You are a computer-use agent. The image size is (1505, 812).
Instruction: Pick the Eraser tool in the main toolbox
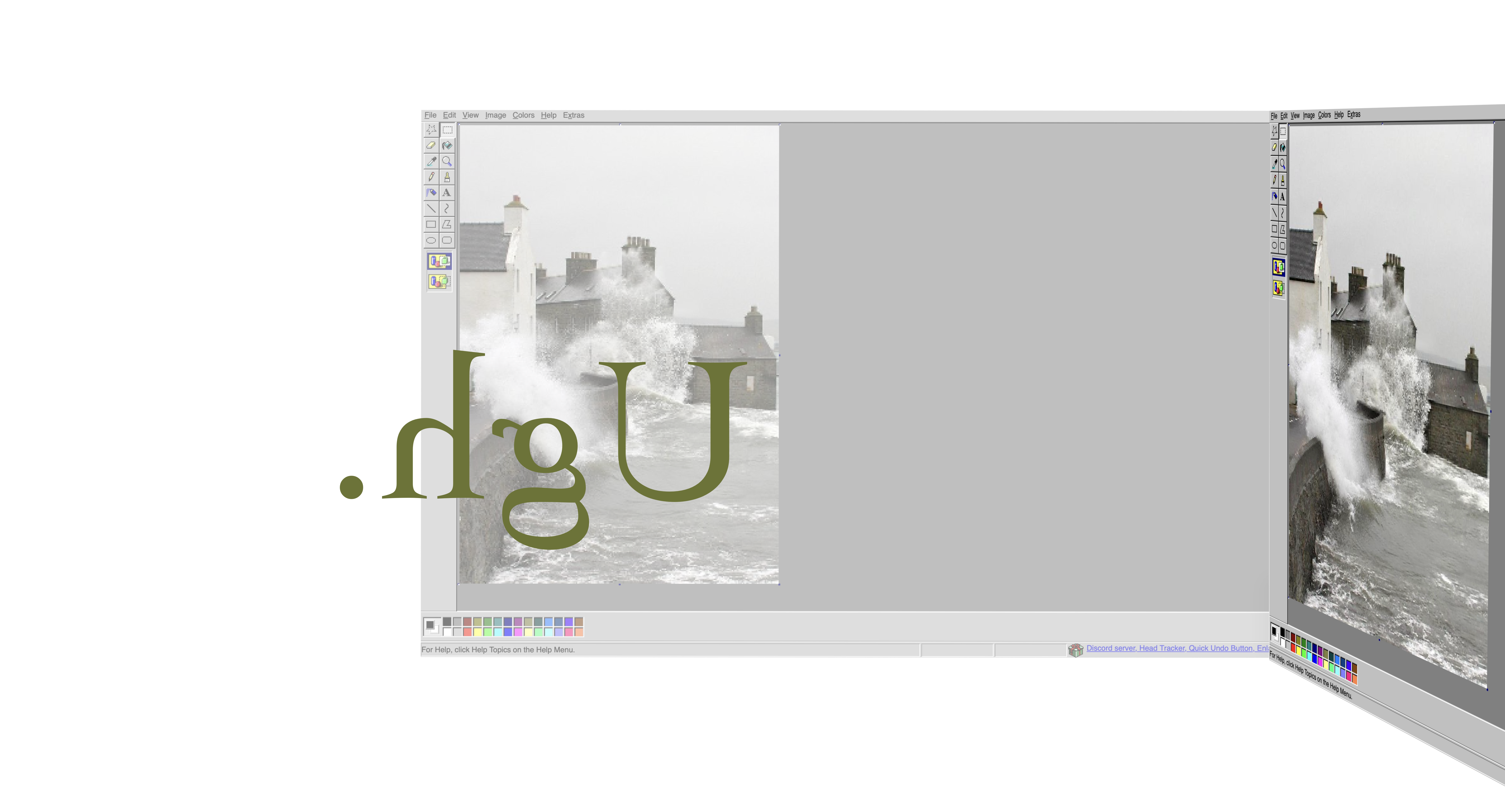pyautogui.click(x=431, y=145)
